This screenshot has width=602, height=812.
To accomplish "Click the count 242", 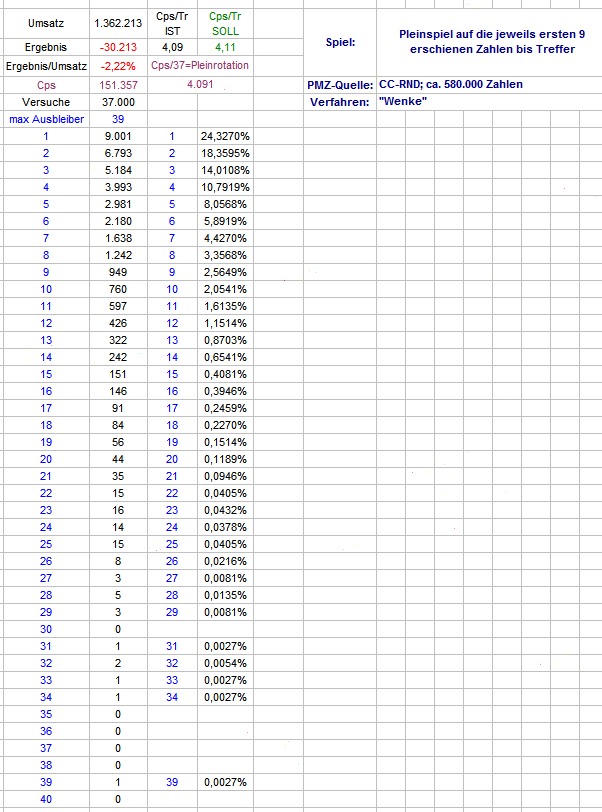I will (118, 357).
